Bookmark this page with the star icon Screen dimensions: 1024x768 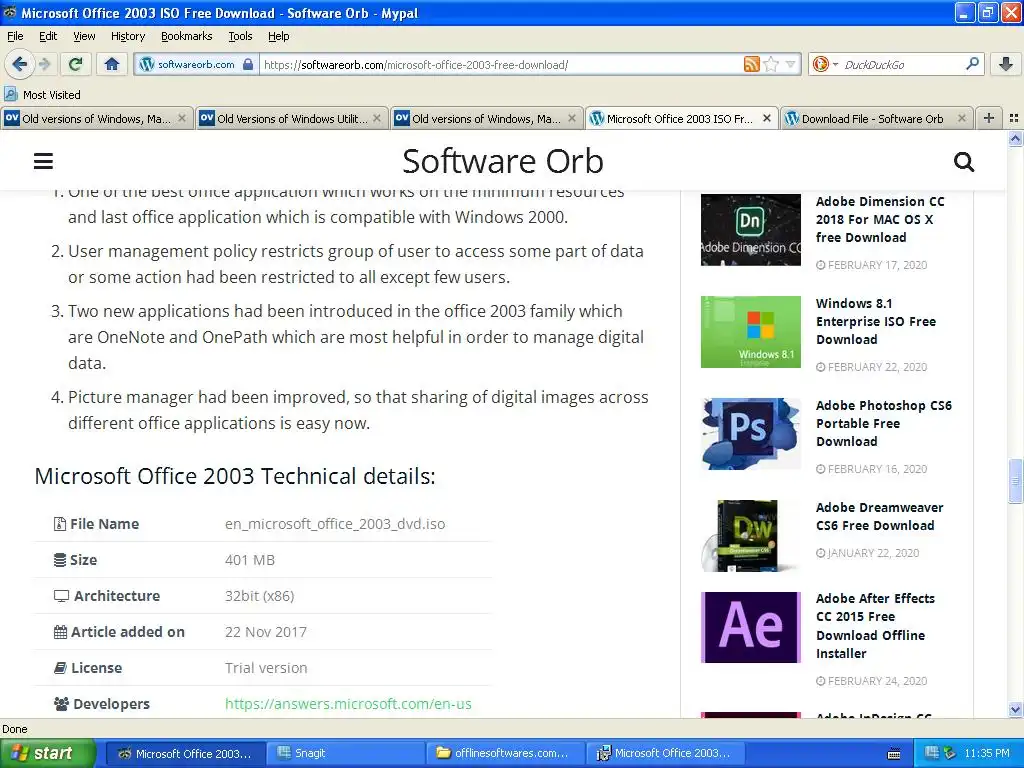771,64
